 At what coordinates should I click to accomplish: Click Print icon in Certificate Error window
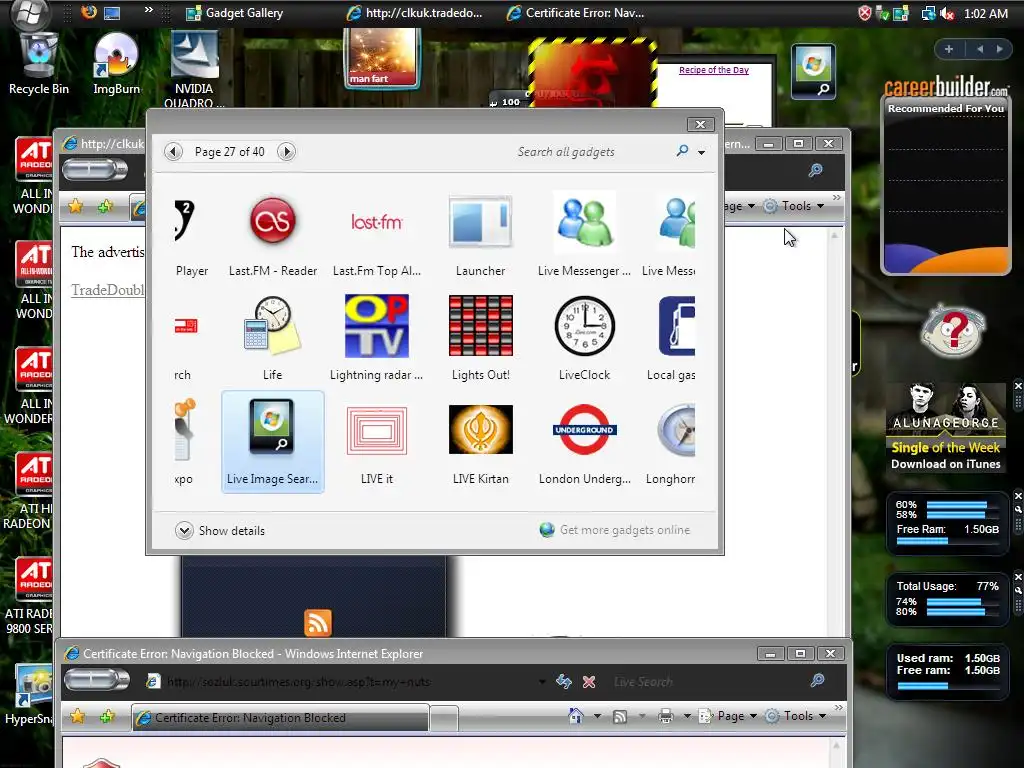665,716
